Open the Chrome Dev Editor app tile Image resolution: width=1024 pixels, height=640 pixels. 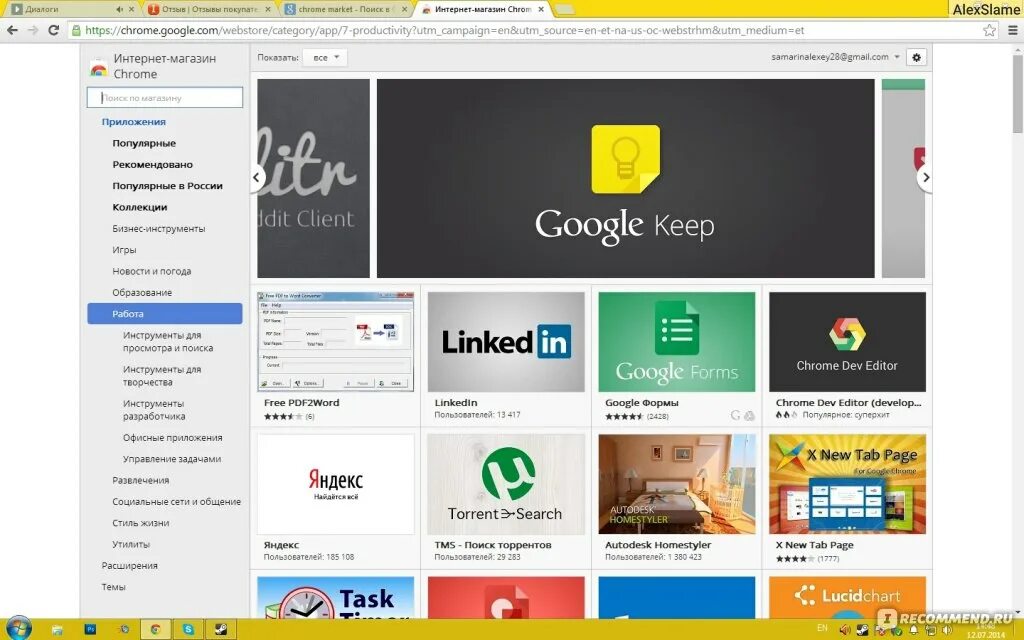click(x=847, y=356)
